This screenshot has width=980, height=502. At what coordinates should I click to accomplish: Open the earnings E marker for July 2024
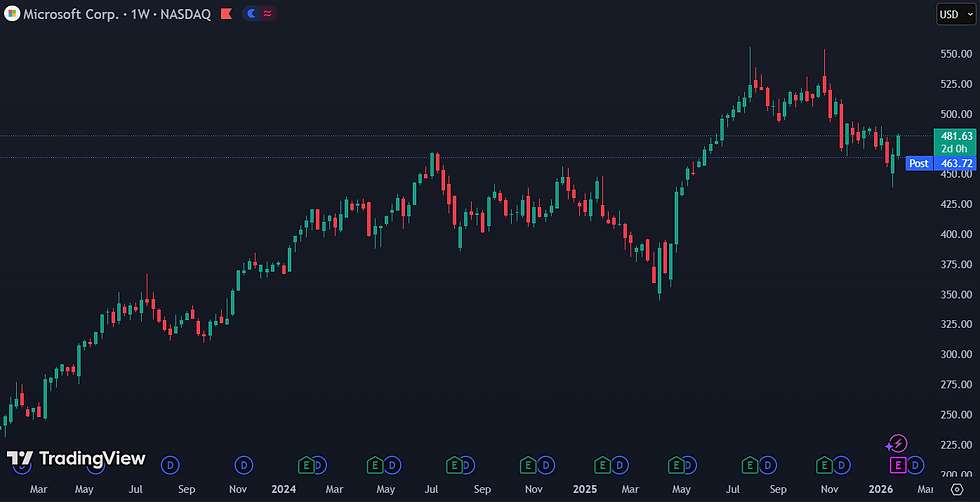point(454,464)
